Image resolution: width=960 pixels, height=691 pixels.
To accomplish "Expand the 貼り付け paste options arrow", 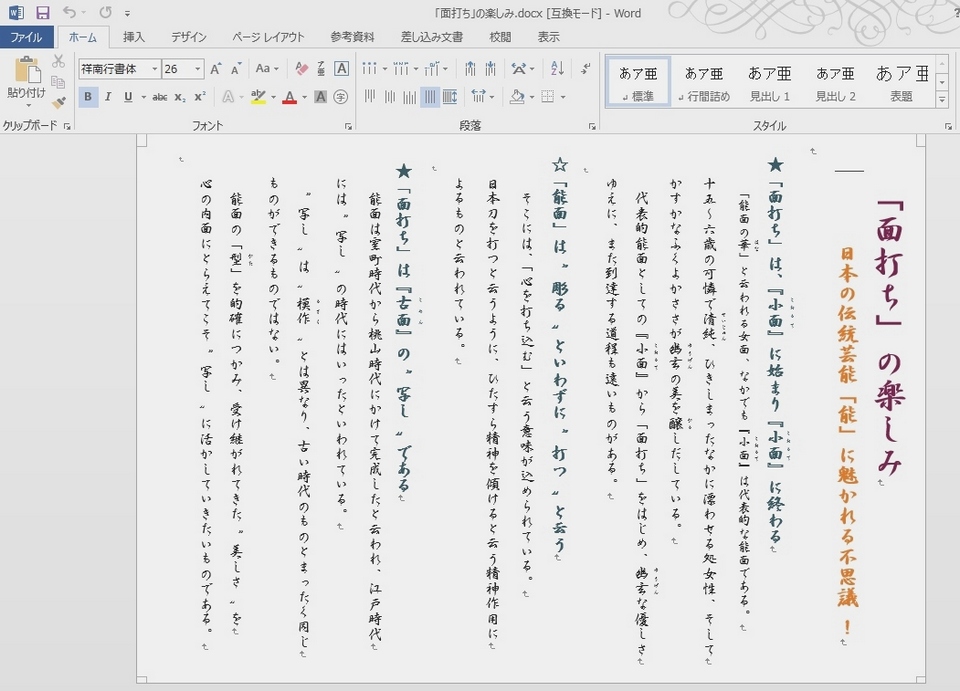I will (x=27, y=105).
